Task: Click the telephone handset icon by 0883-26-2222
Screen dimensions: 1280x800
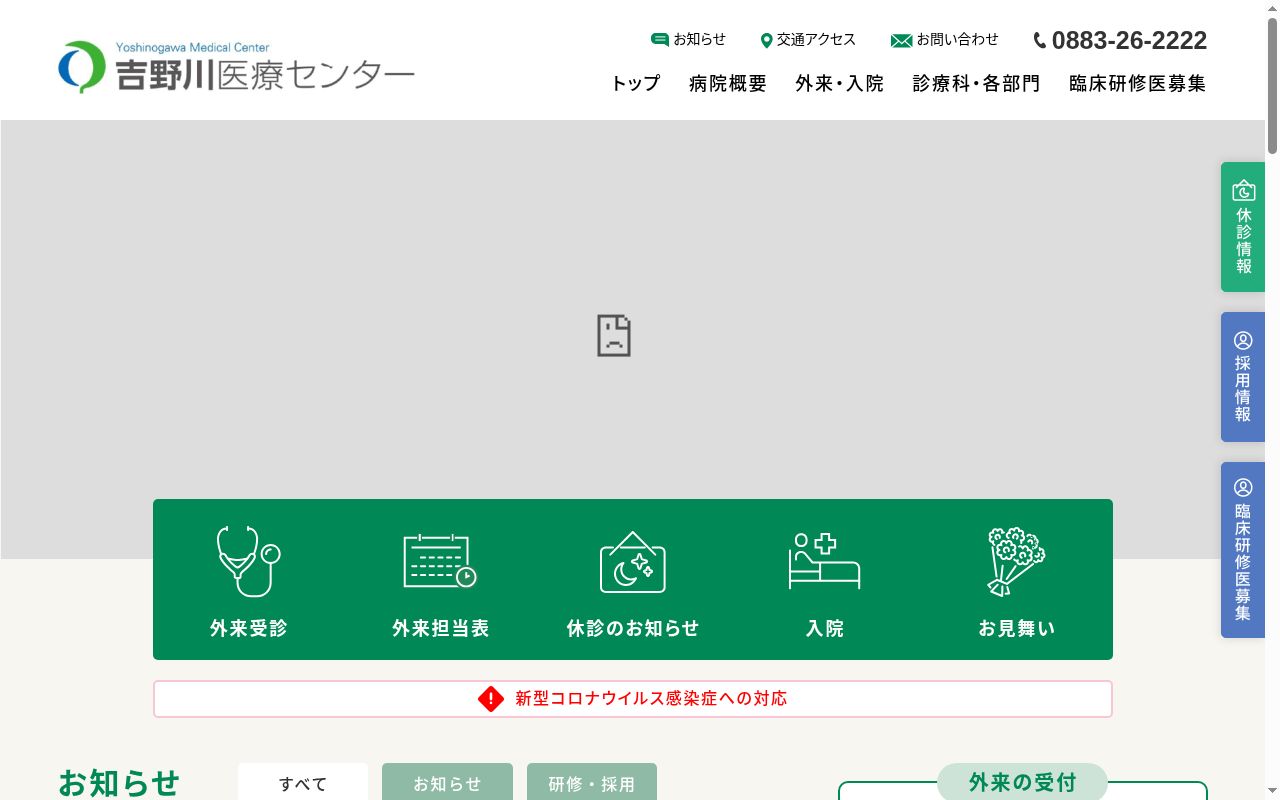Action: 1040,40
